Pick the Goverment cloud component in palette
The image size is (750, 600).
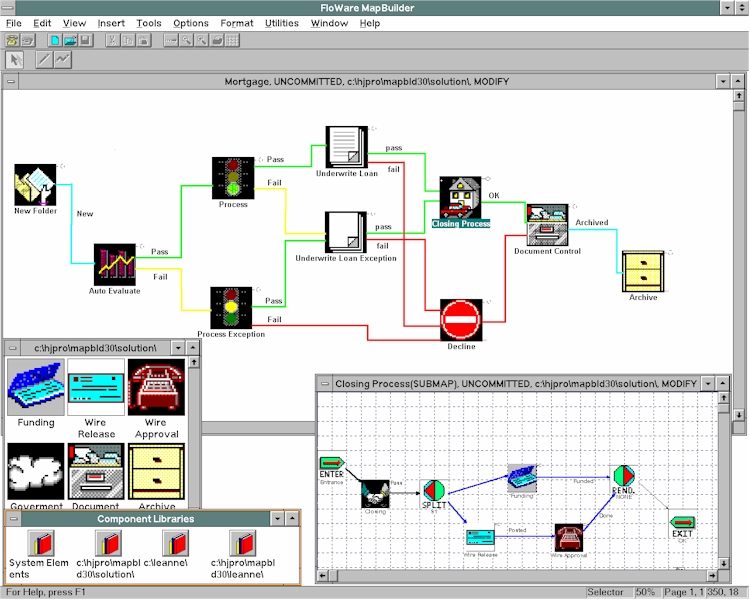(36, 471)
